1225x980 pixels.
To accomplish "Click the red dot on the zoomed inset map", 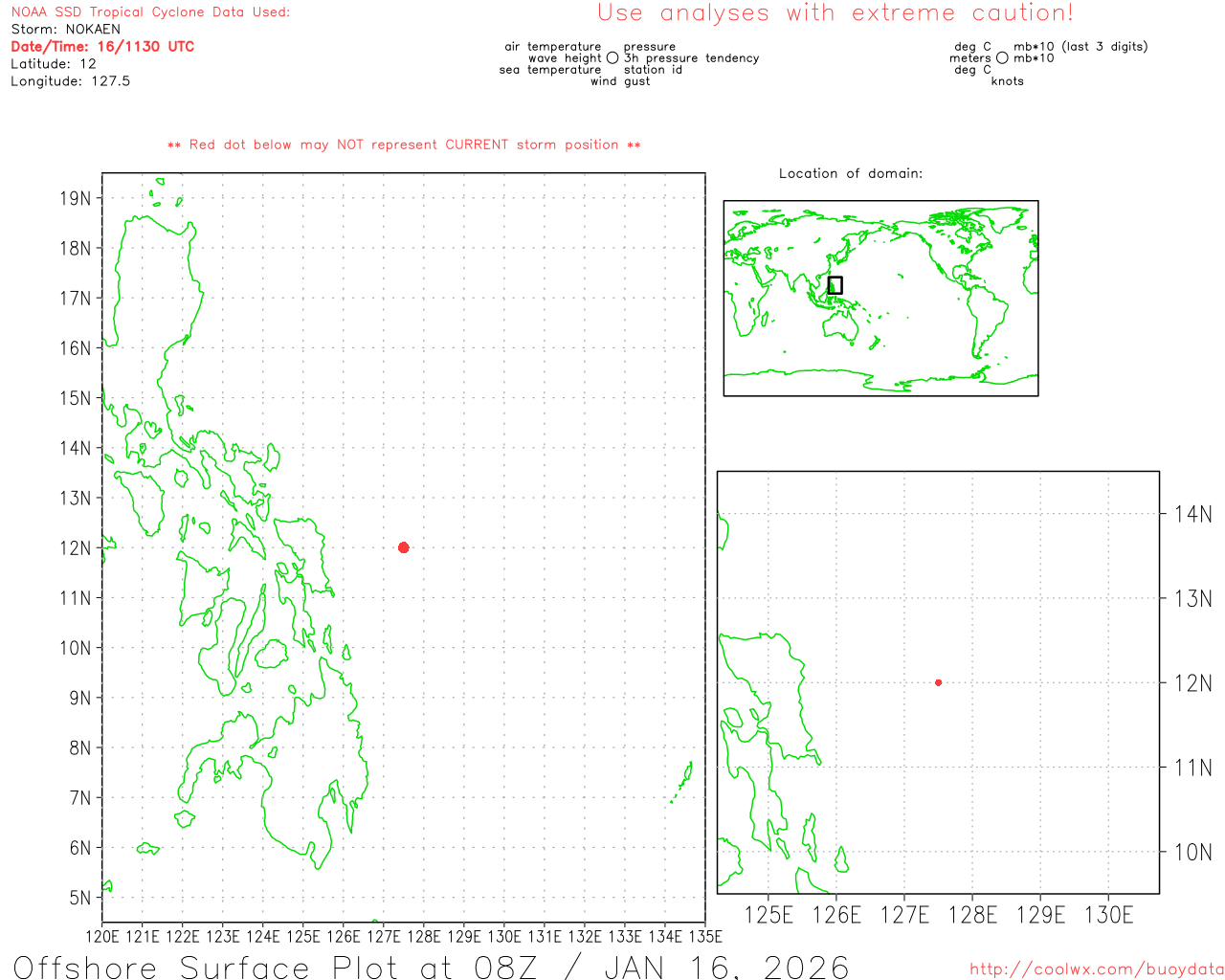I will (x=938, y=682).
